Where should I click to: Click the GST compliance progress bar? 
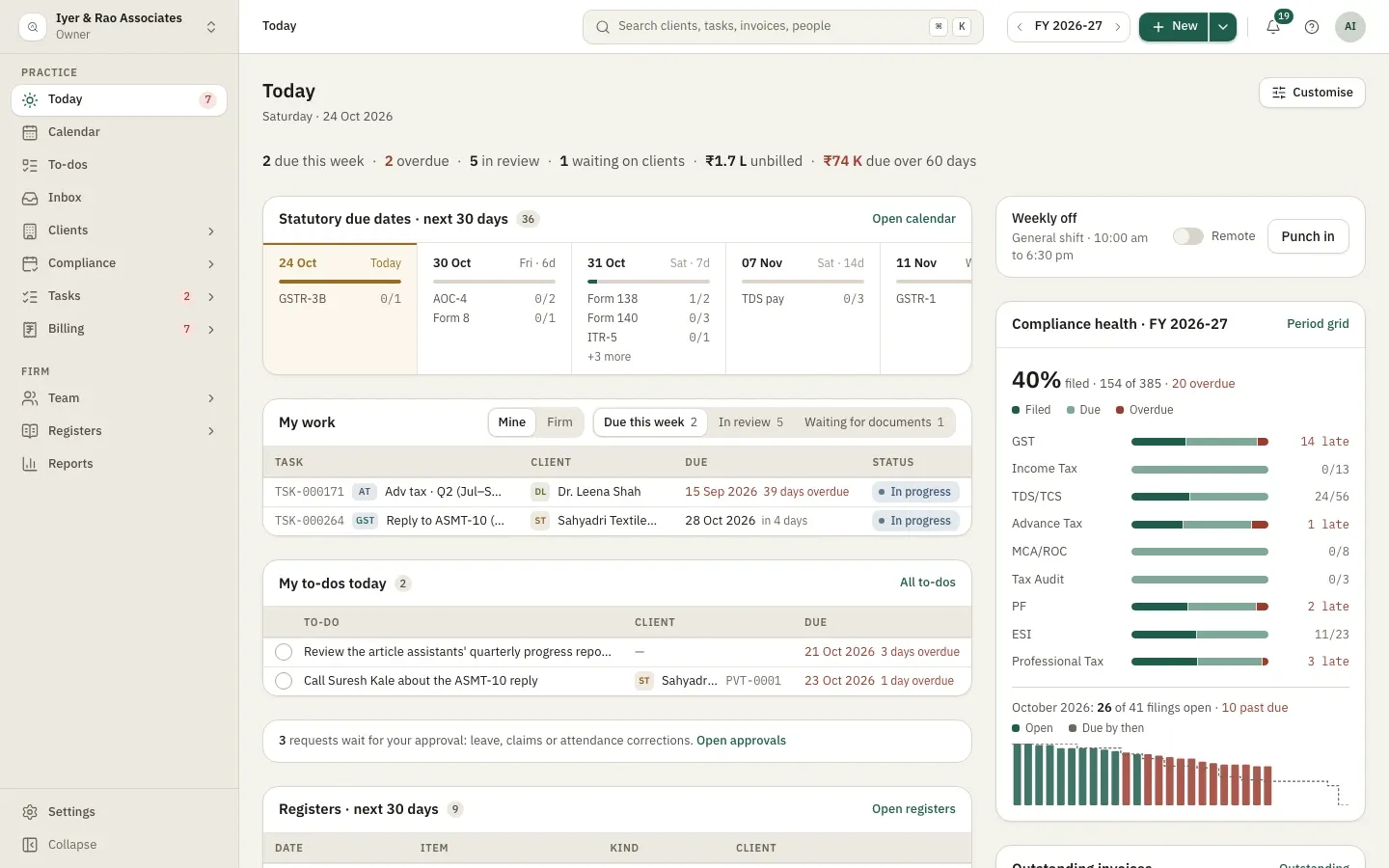point(1200,442)
